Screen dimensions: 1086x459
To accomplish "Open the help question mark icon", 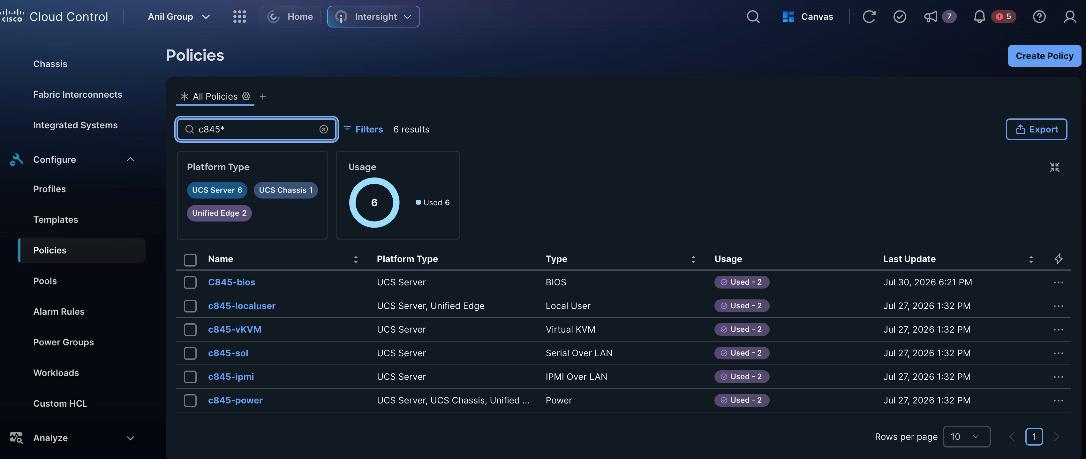I will (1039, 17).
